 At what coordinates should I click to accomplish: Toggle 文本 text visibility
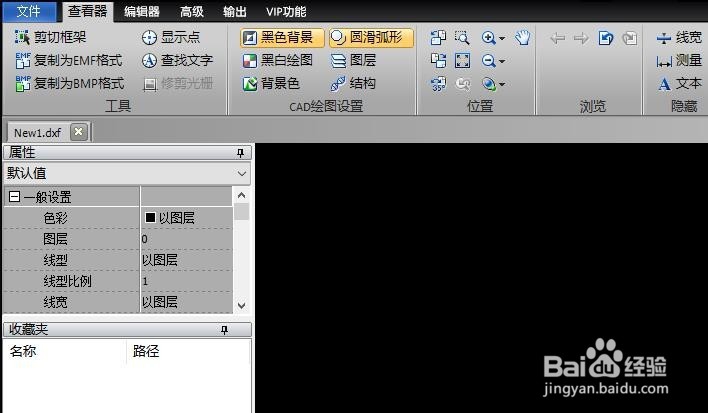(x=680, y=84)
